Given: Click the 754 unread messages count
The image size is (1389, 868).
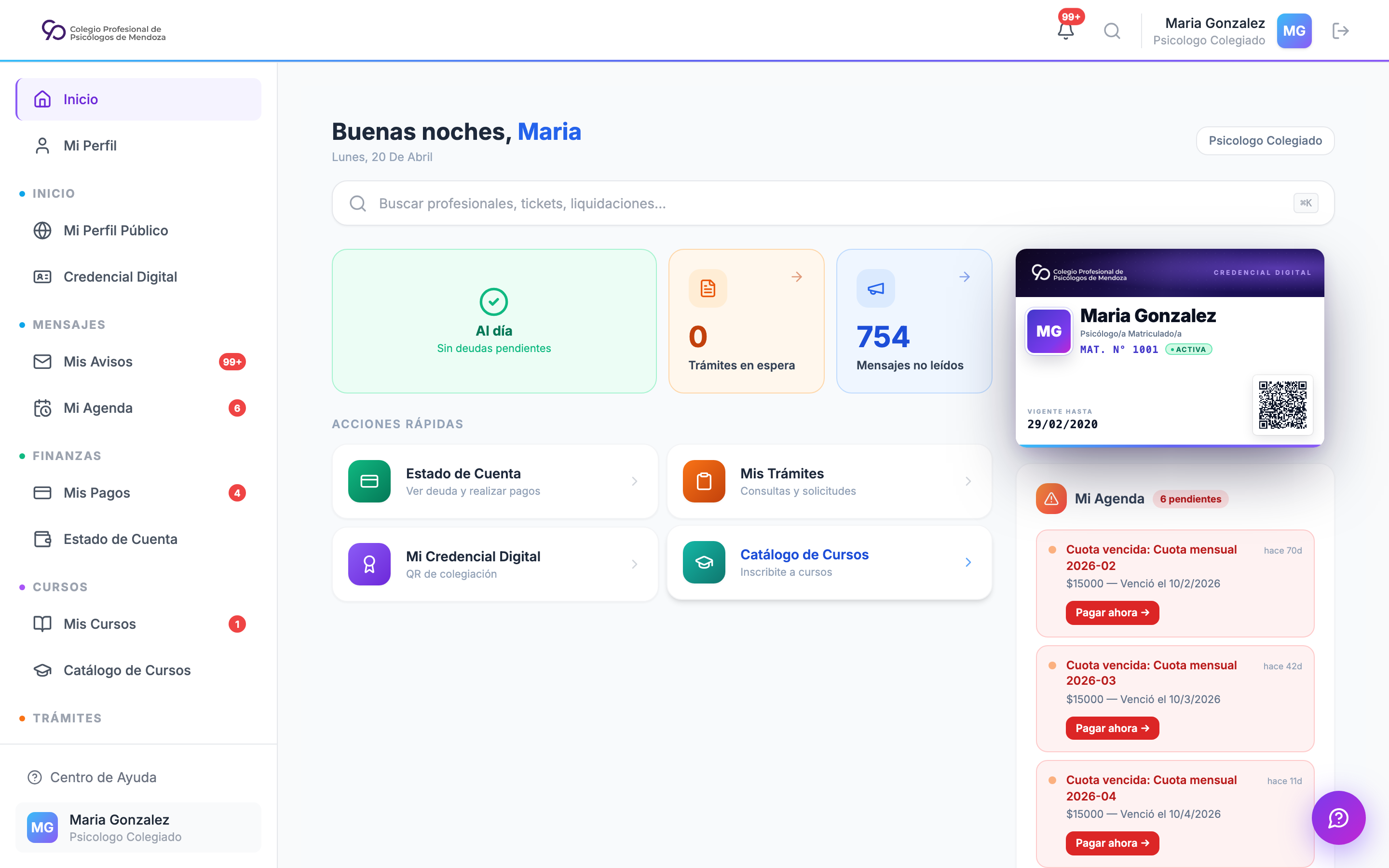Looking at the screenshot, I should (883, 337).
